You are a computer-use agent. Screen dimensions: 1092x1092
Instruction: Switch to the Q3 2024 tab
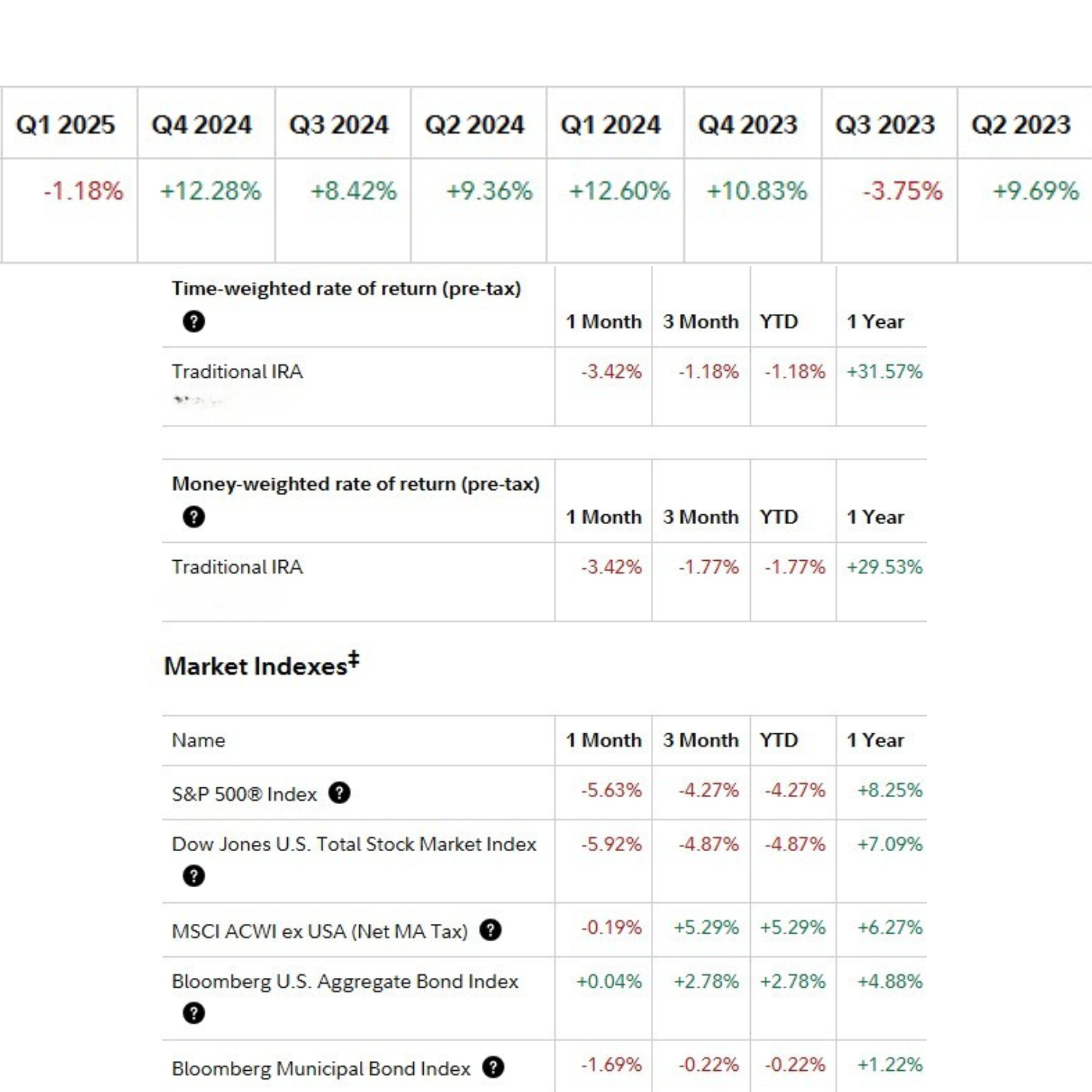point(340,126)
